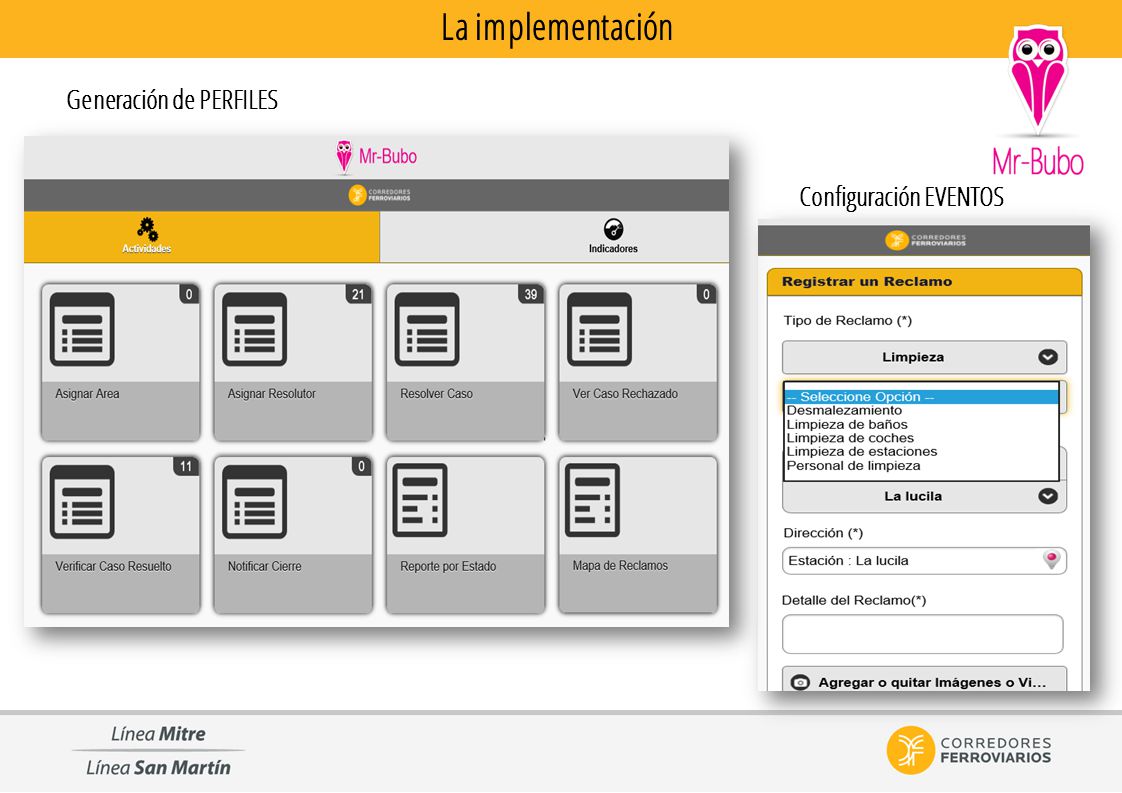
Task: Click the Notificar Cierre tile label
Action: tap(265, 566)
